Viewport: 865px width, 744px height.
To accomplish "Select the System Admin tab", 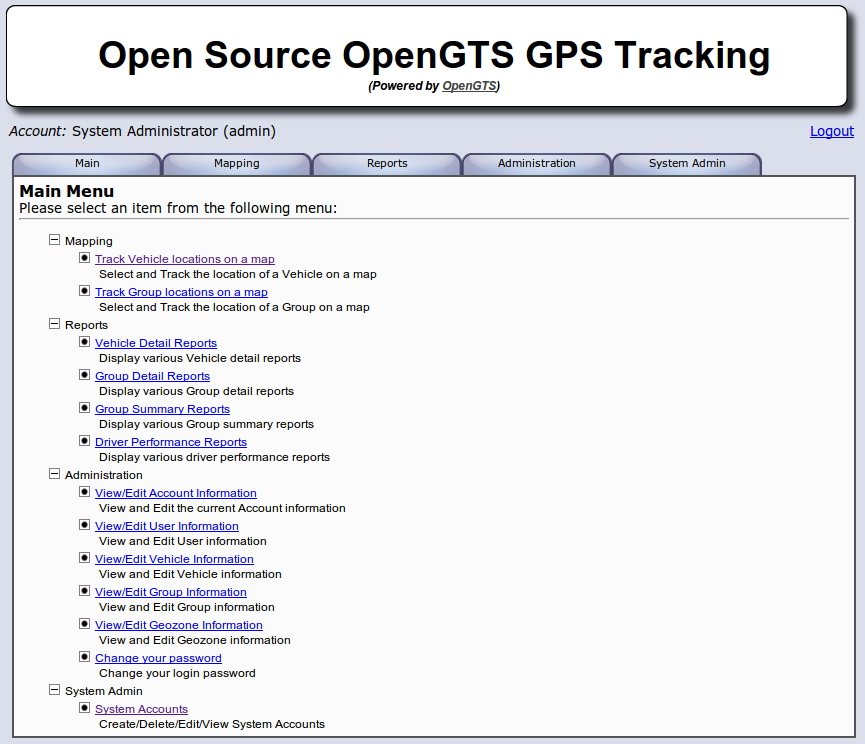I will (x=686, y=163).
